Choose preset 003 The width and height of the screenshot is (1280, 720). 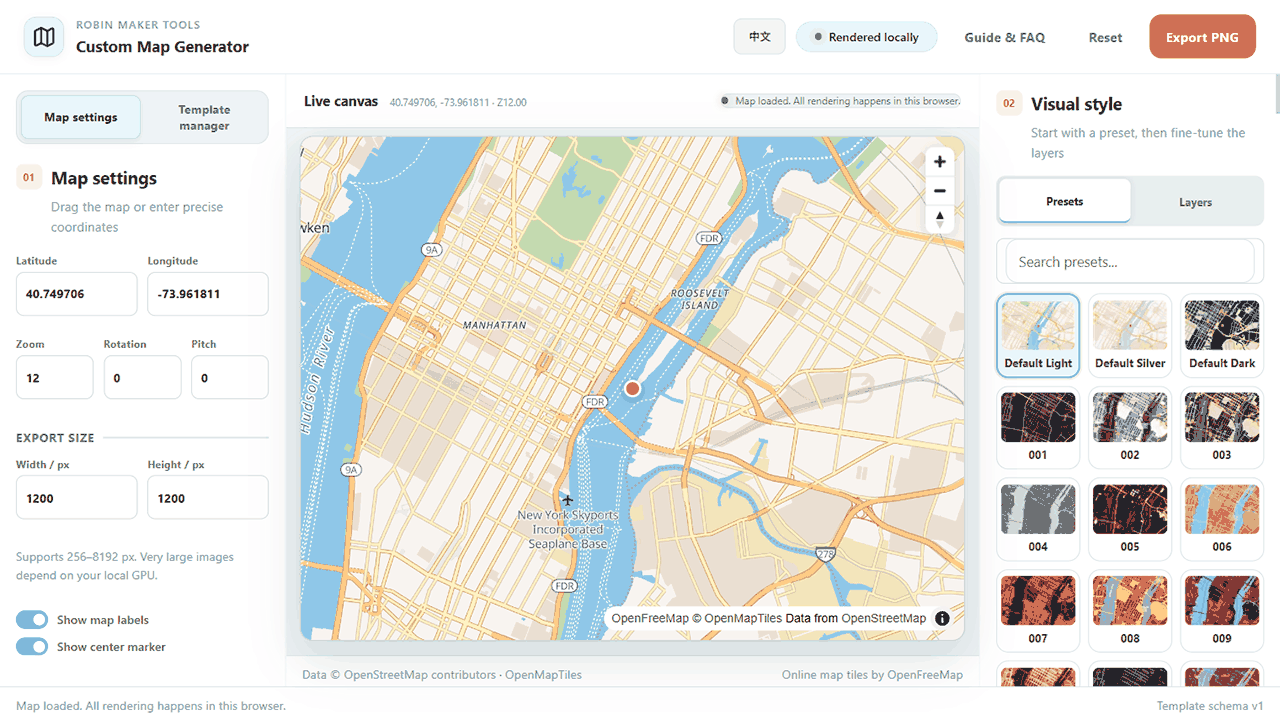tap(1222, 427)
